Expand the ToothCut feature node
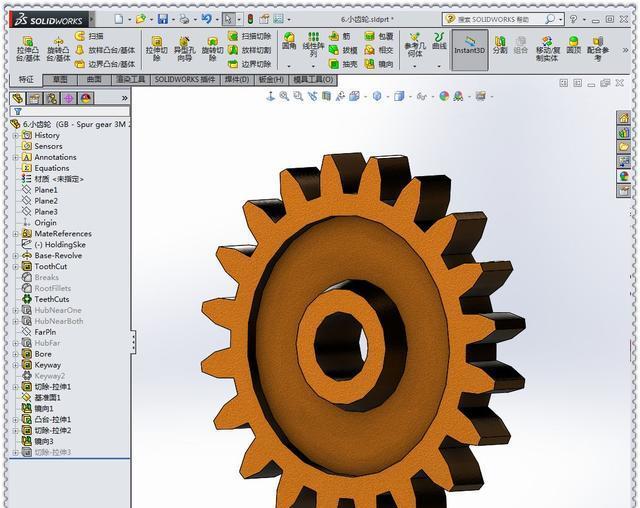Image resolution: width=640 pixels, height=508 pixels. tap(15, 266)
